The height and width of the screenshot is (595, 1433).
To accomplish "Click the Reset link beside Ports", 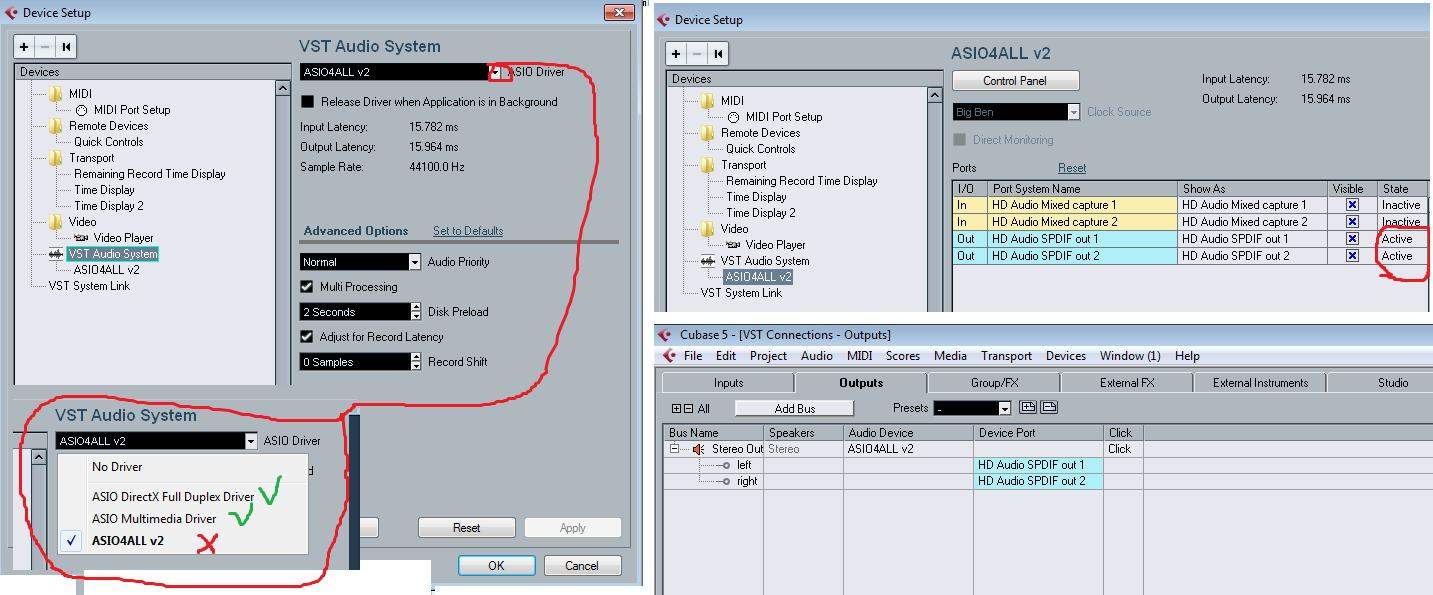I will coord(1072,168).
